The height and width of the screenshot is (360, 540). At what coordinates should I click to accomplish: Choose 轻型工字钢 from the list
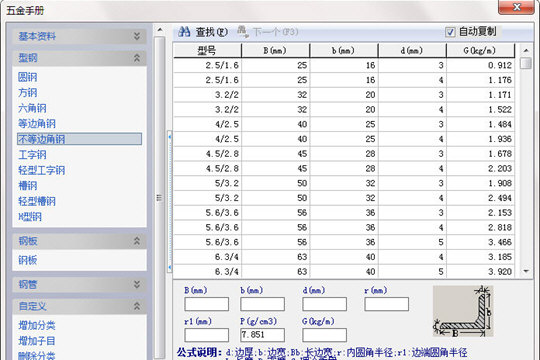(41, 170)
